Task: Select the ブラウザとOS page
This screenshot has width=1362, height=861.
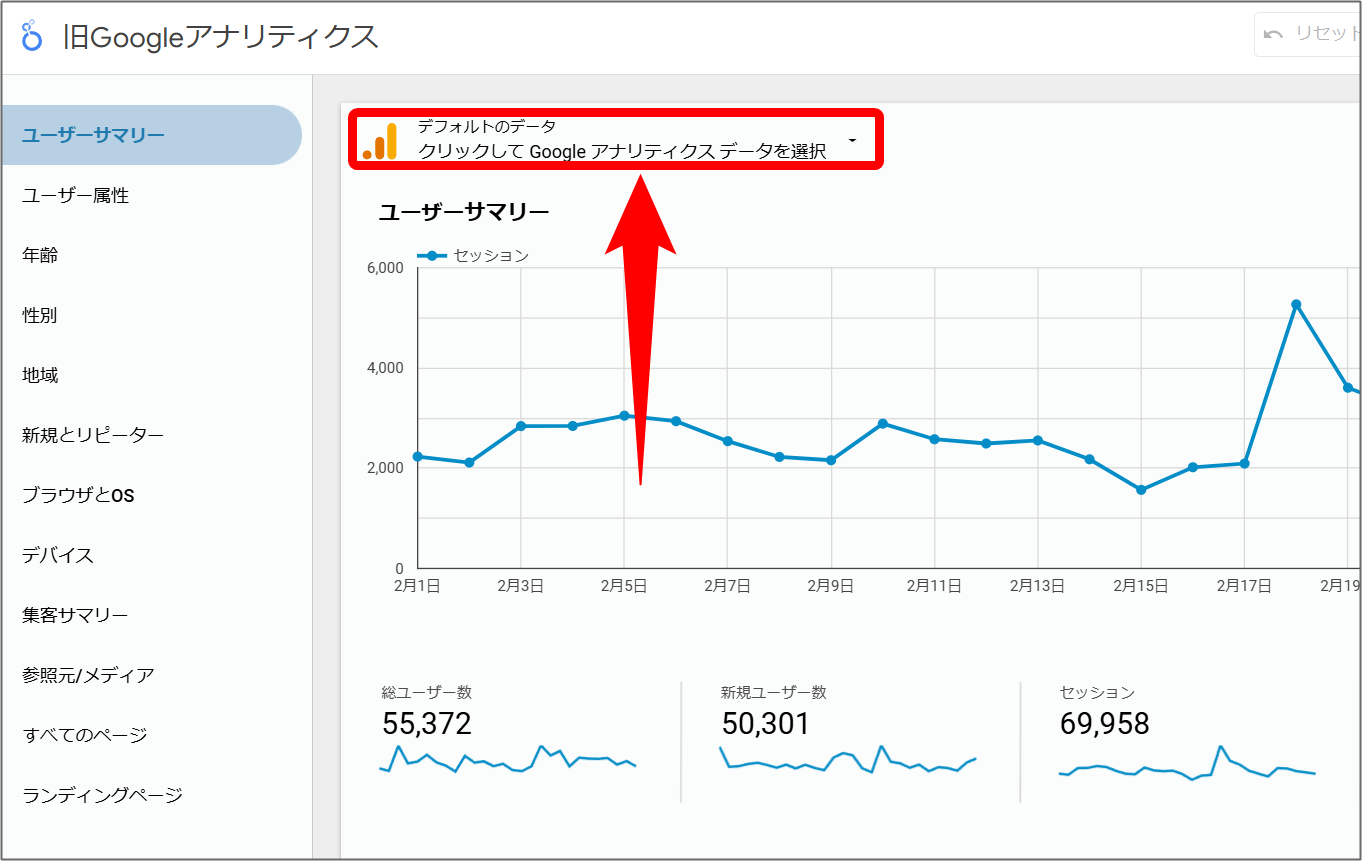Action: 78,496
